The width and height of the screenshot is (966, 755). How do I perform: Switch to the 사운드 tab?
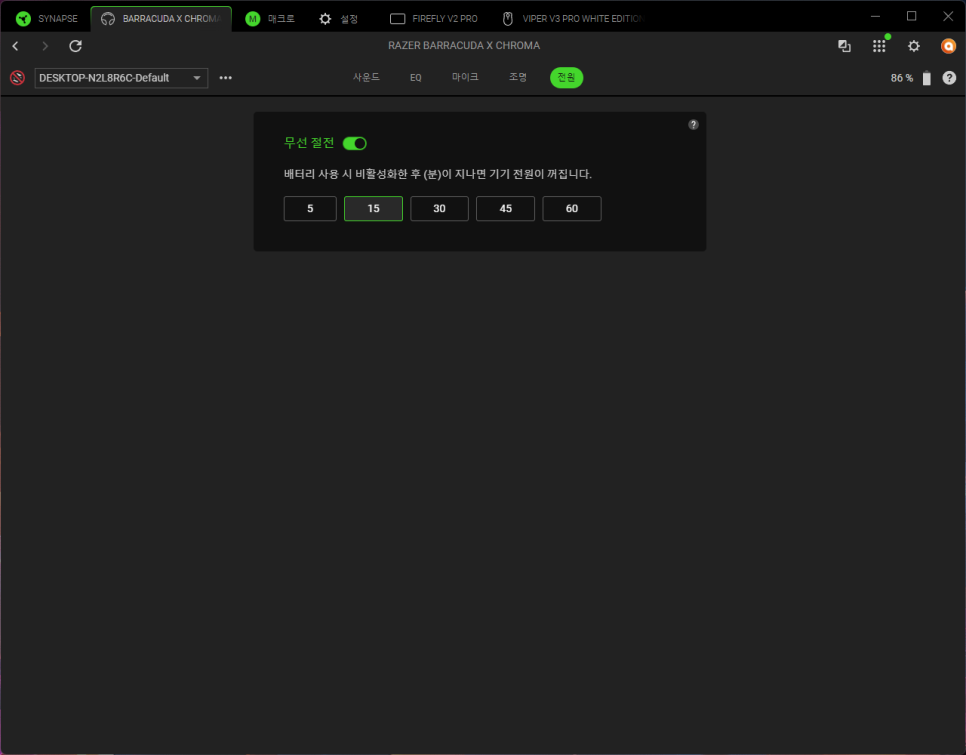point(366,77)
